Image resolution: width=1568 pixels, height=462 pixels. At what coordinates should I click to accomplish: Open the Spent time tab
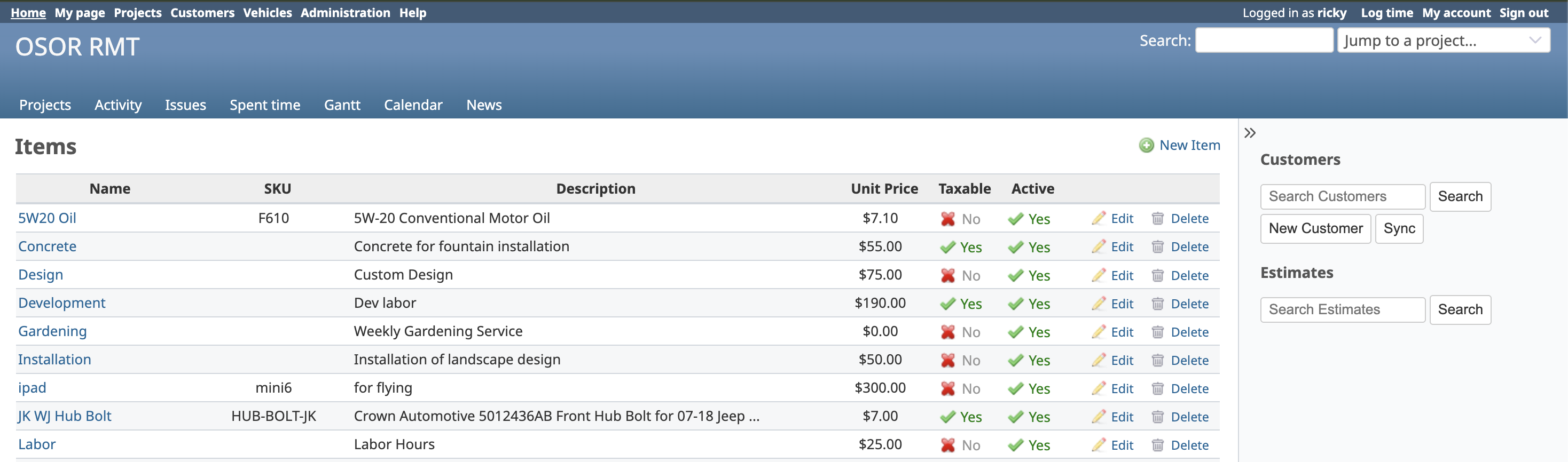pos(265,105)
